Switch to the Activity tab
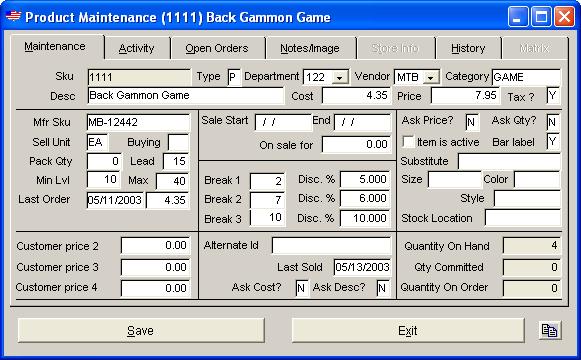The height and width of the screenshot is (360, 581). point(137,49)
